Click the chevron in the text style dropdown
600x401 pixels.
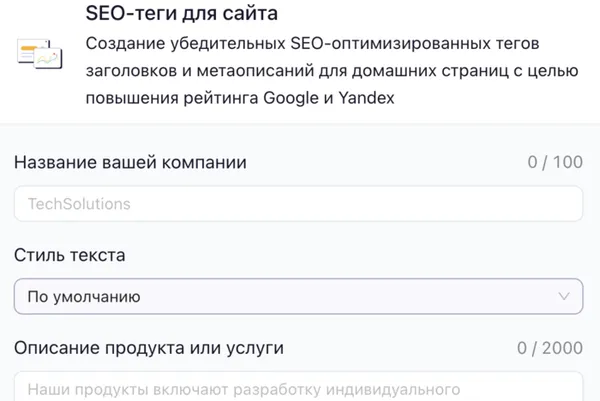tap(561, 296)
